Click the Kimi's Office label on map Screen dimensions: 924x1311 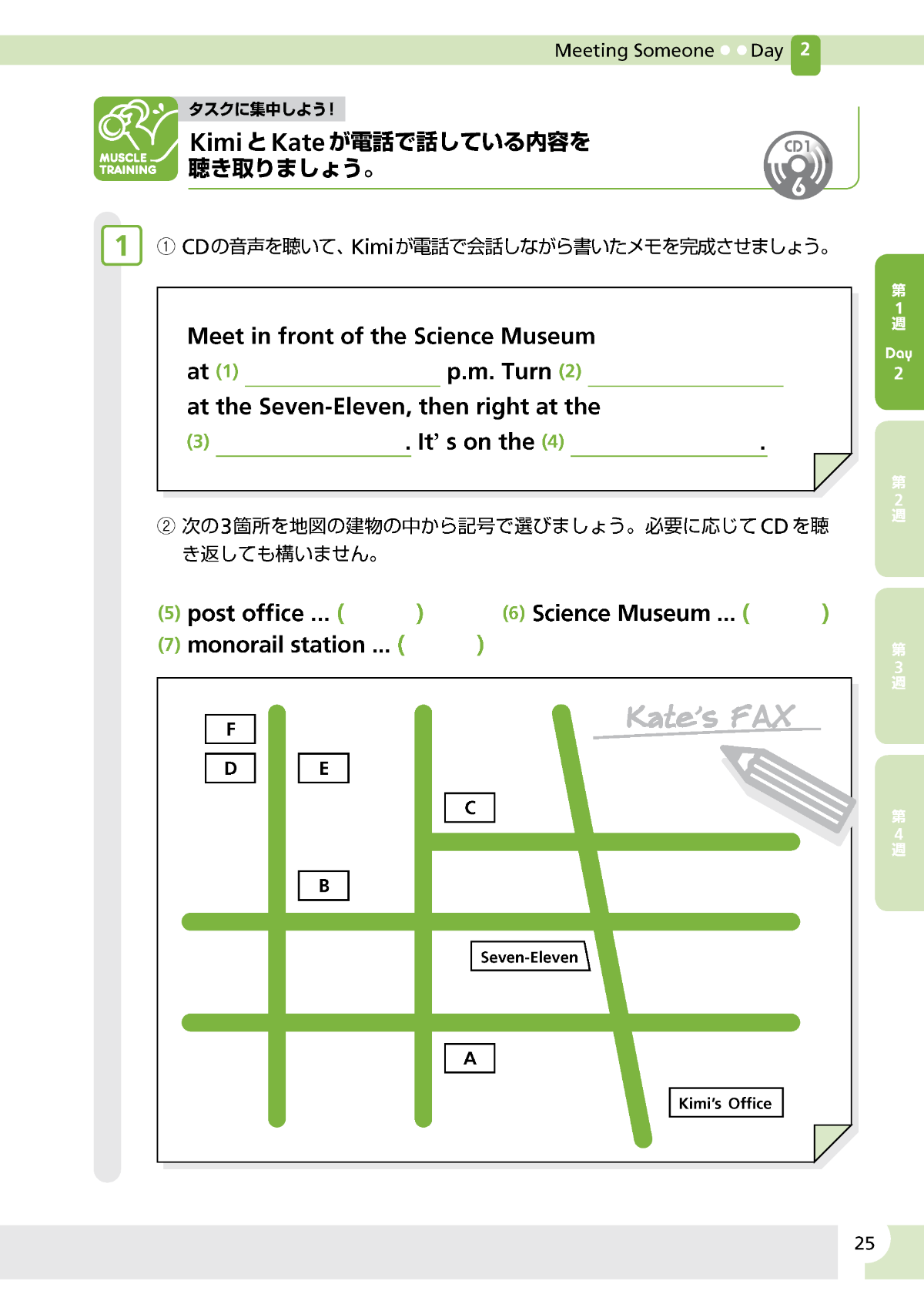click(x=725, y=1102)
